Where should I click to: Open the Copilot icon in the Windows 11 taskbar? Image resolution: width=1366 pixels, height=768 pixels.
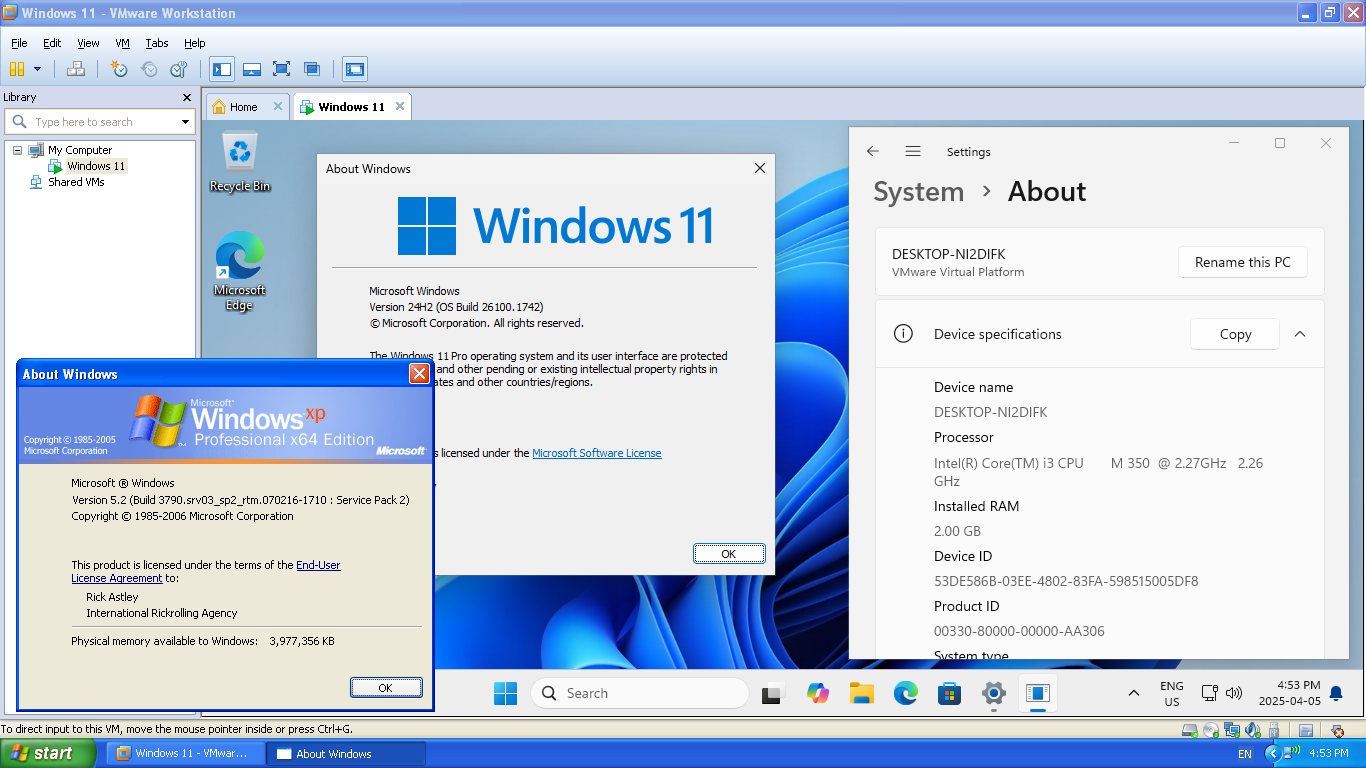pyautogui.click(x=818, y=693)
